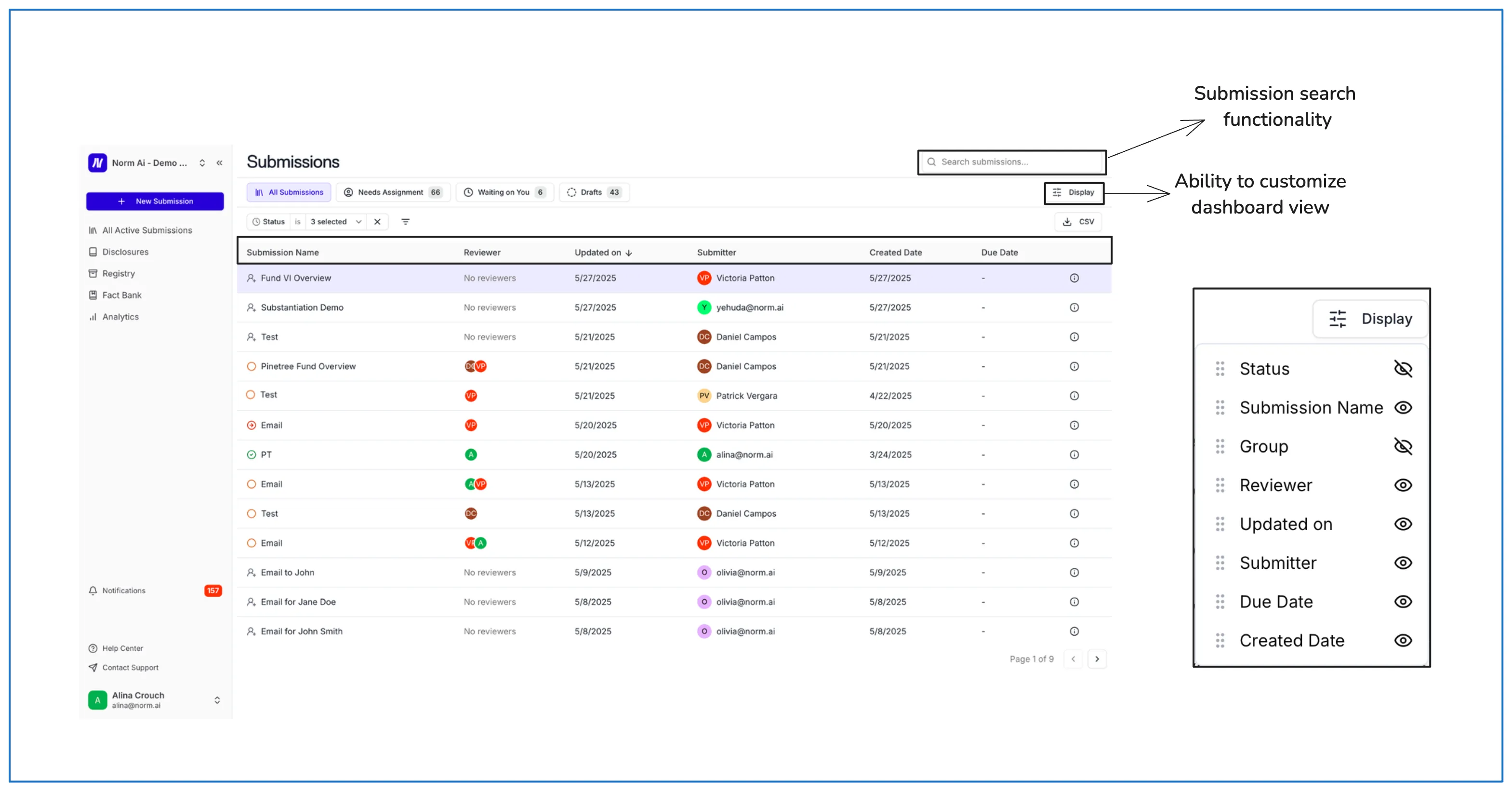Open Notifications with 157 badge
This screenshot has width=1512, height=791.
click(155, 591)
